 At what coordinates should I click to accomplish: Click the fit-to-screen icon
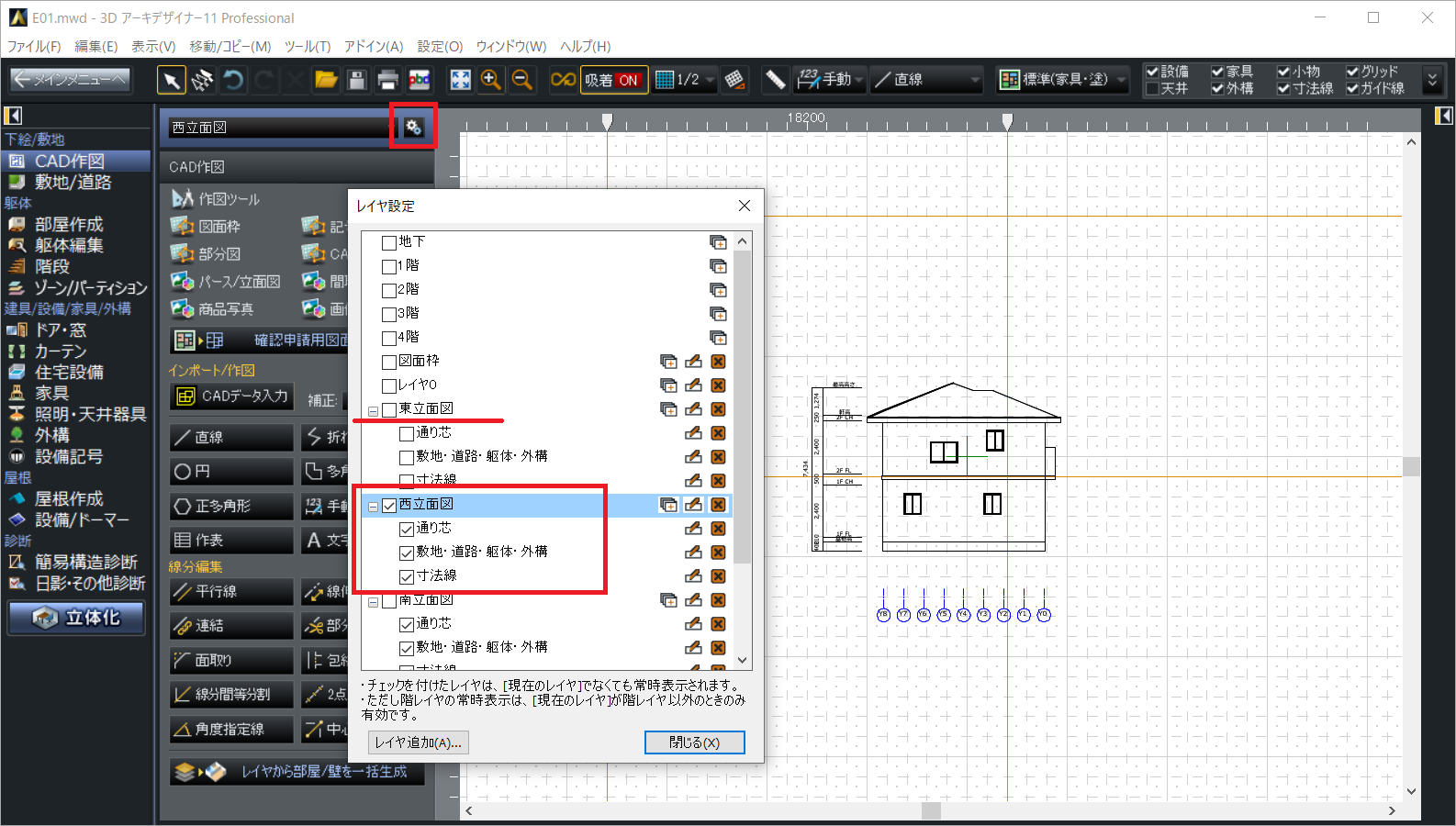click(x=460, y=80)
